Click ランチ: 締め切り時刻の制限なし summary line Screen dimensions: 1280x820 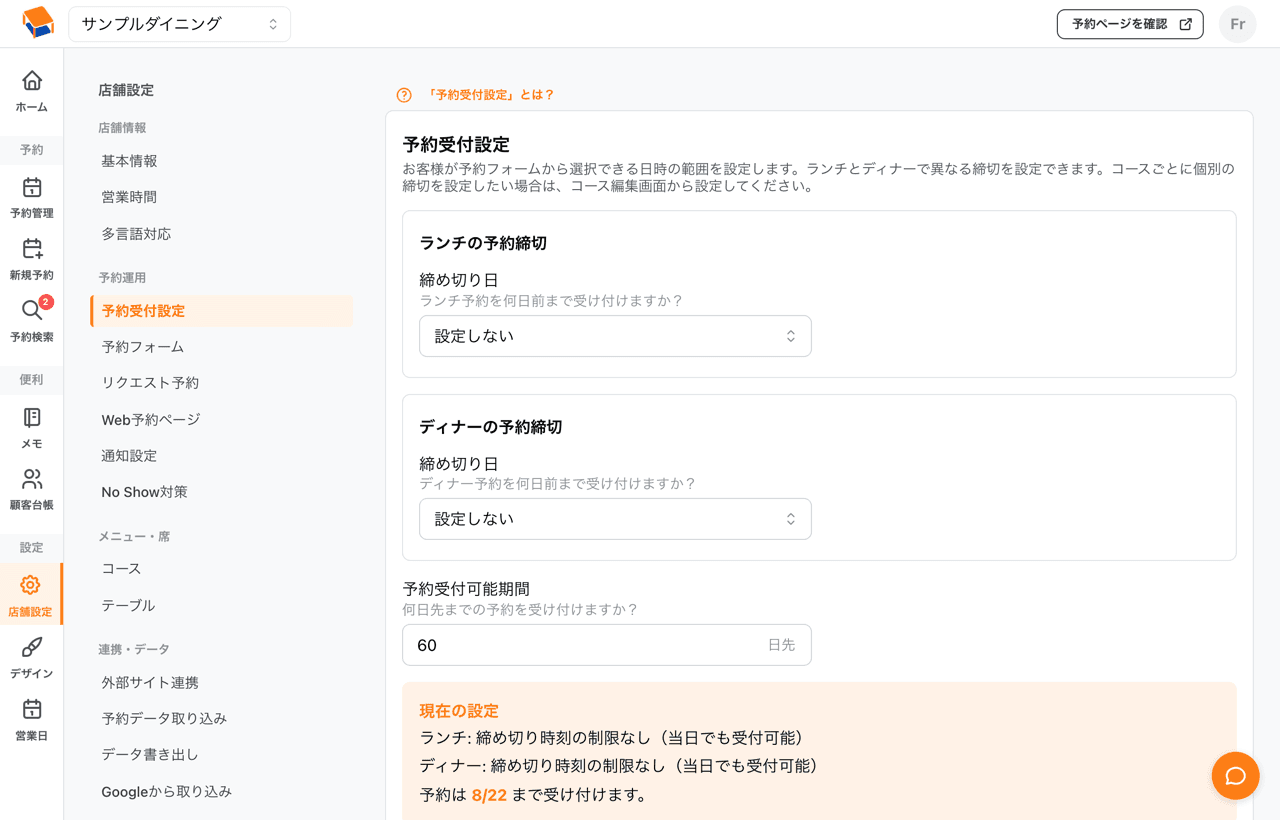point(612,738)
